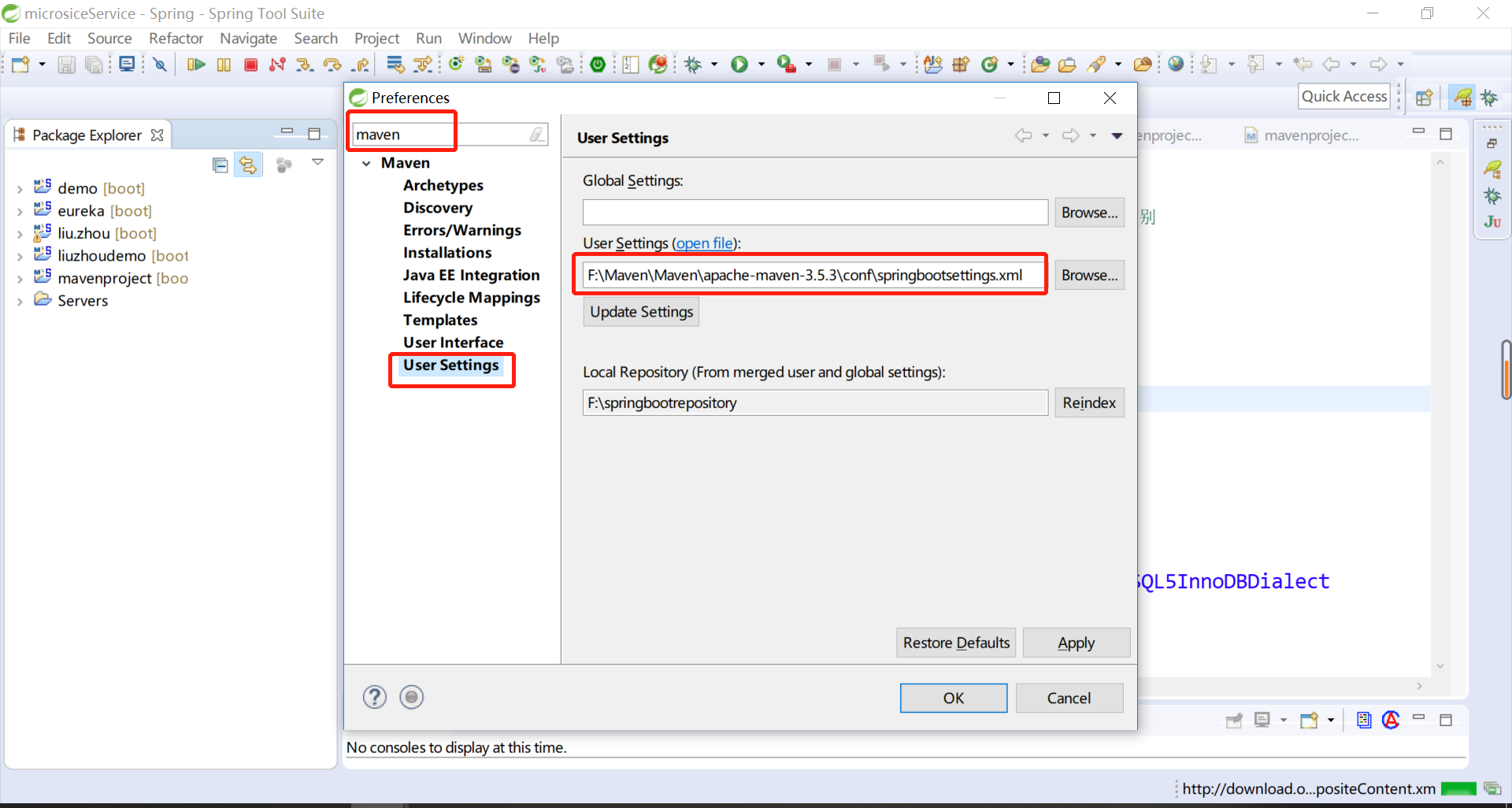
Task: Click the Step Return icon
Action: click(361, 65)
